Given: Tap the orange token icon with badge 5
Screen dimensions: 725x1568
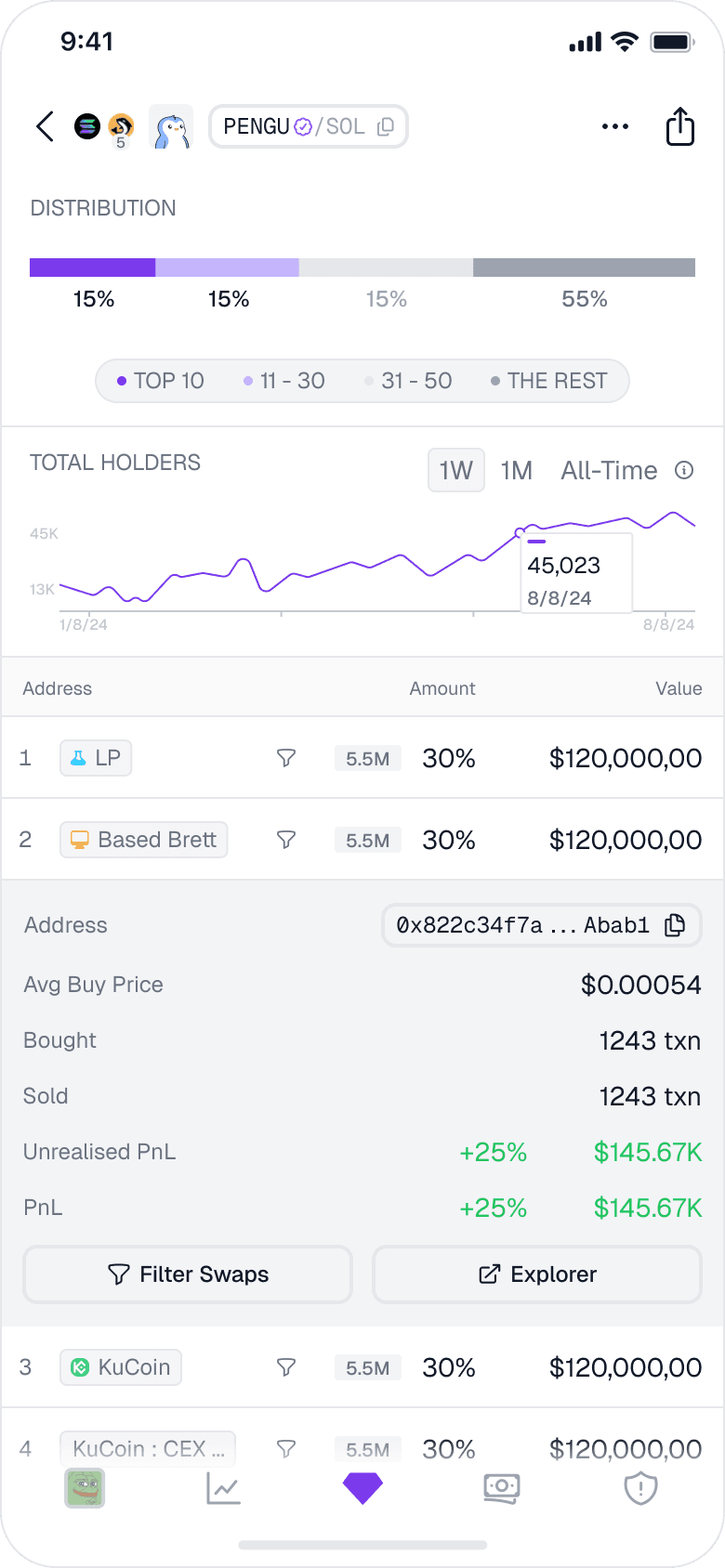Looking at the screenshot, I should 121,126.
